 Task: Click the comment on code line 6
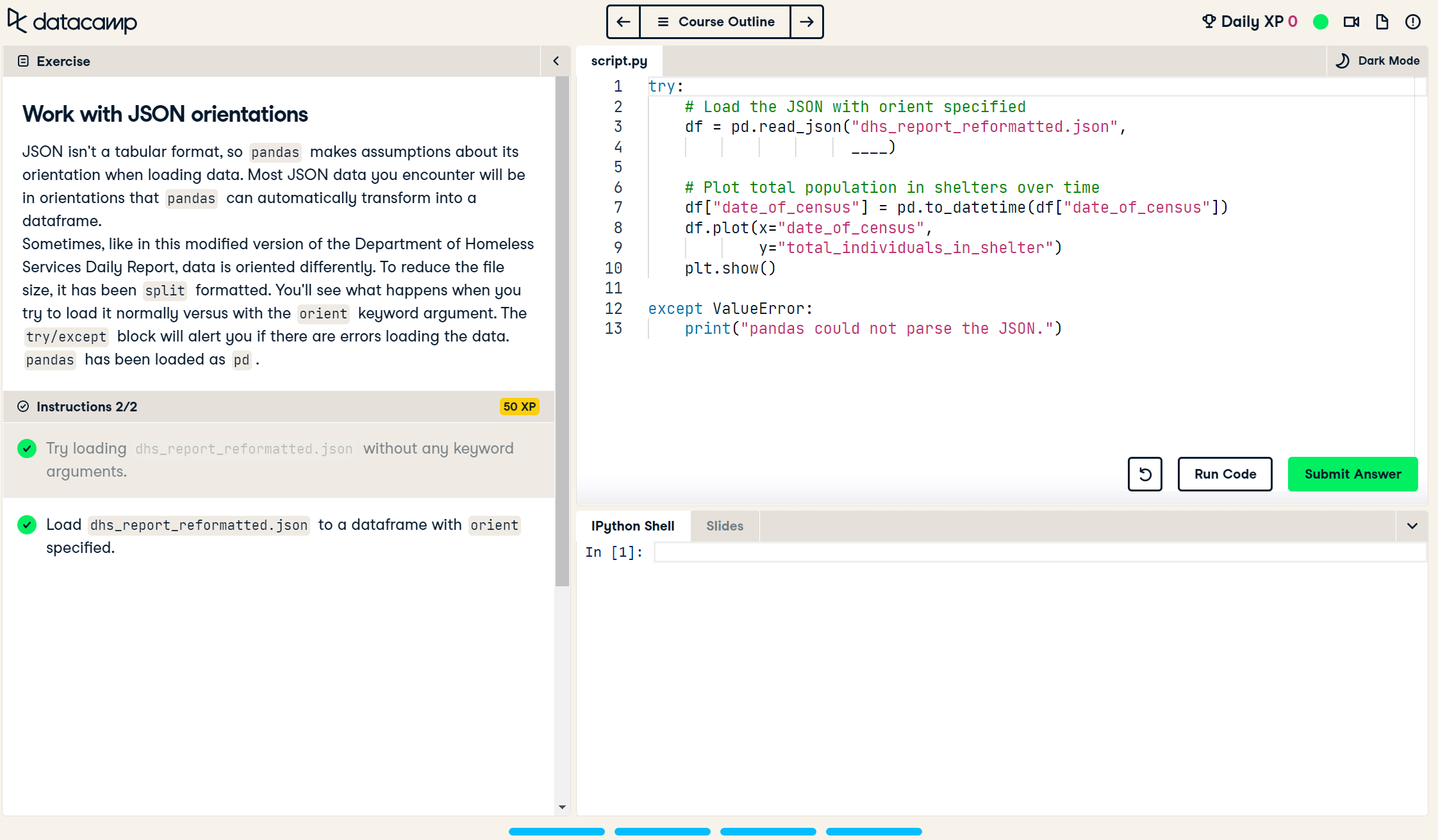[x=892, y=188]
